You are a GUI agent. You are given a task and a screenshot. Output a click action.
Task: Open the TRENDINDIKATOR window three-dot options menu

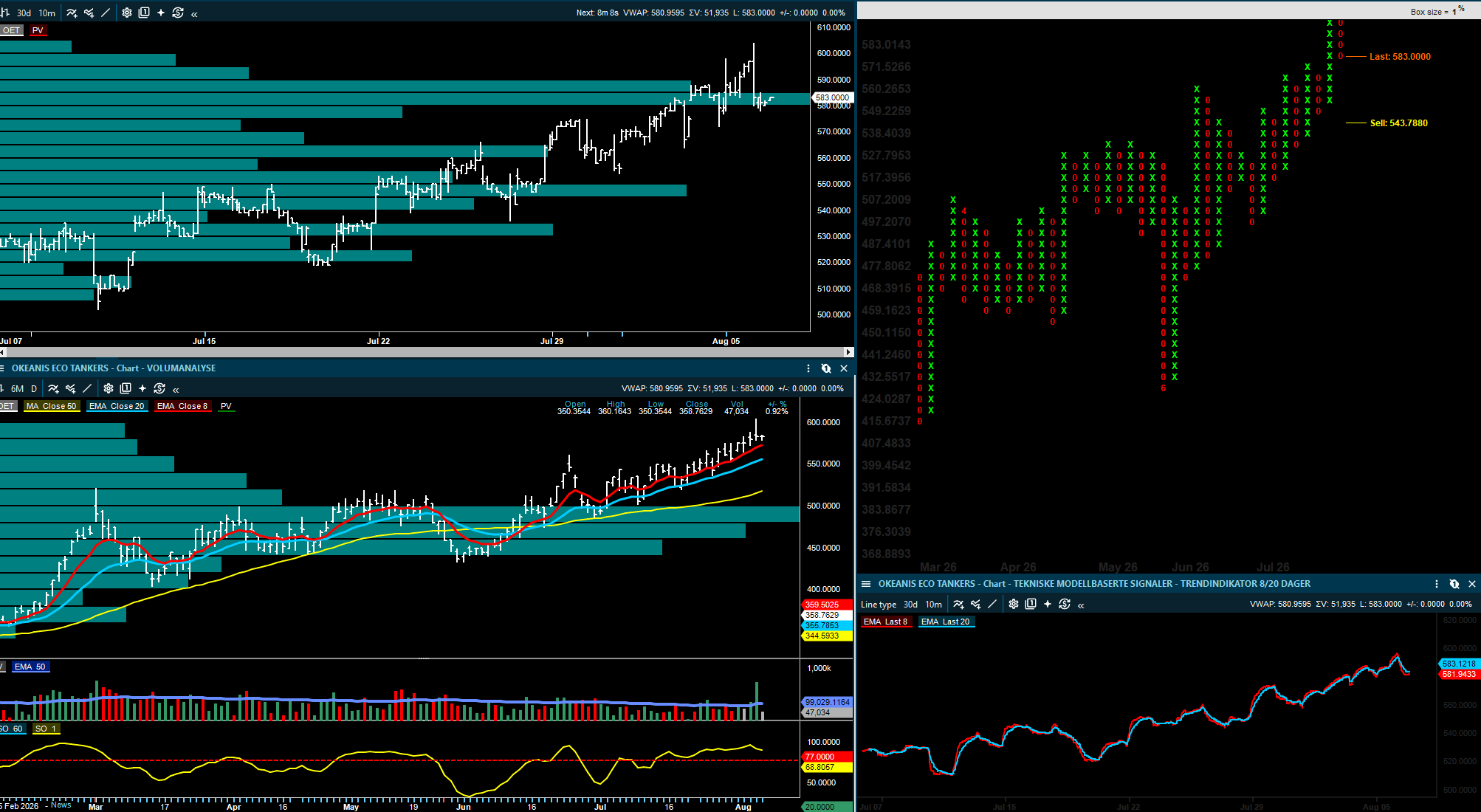click(1437, 584)
